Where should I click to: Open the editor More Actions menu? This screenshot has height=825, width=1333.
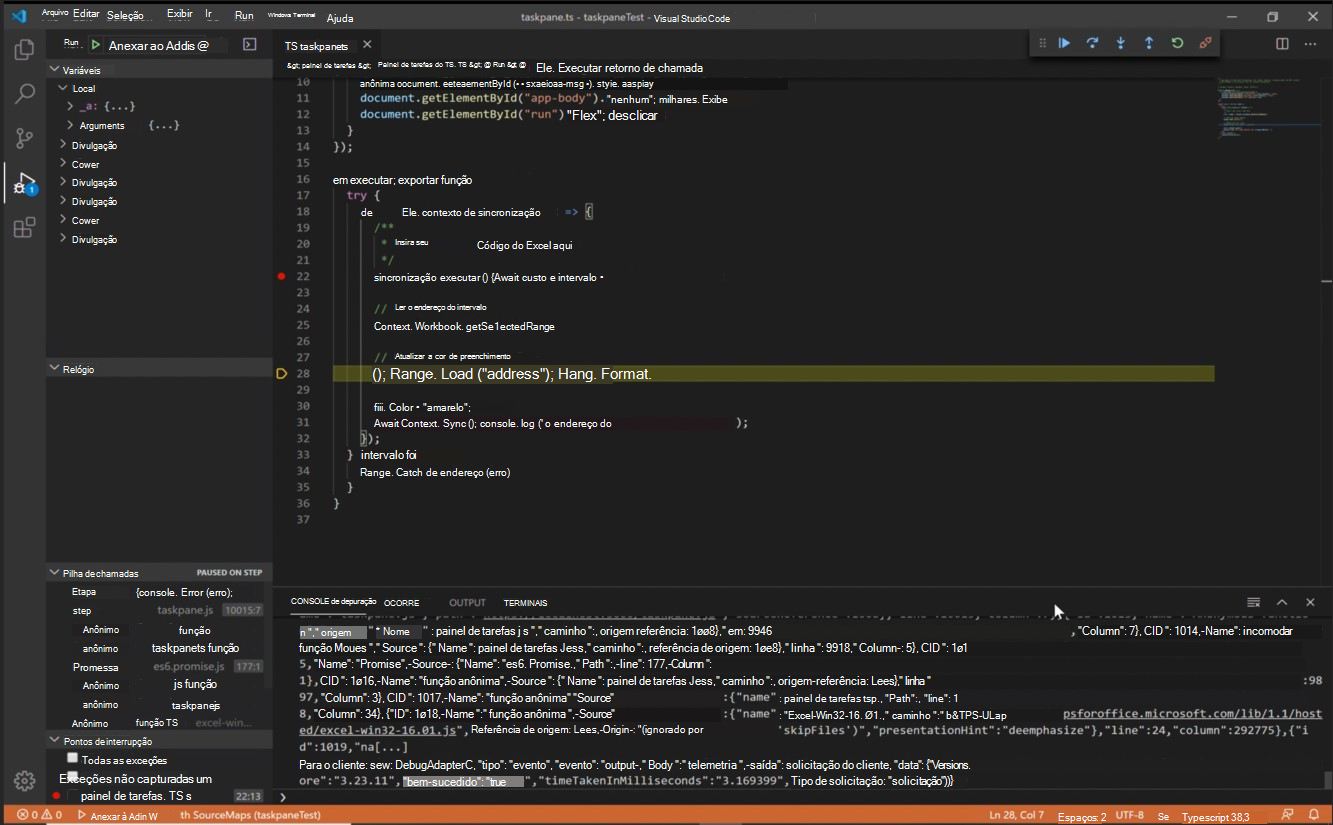[1311, 44]
